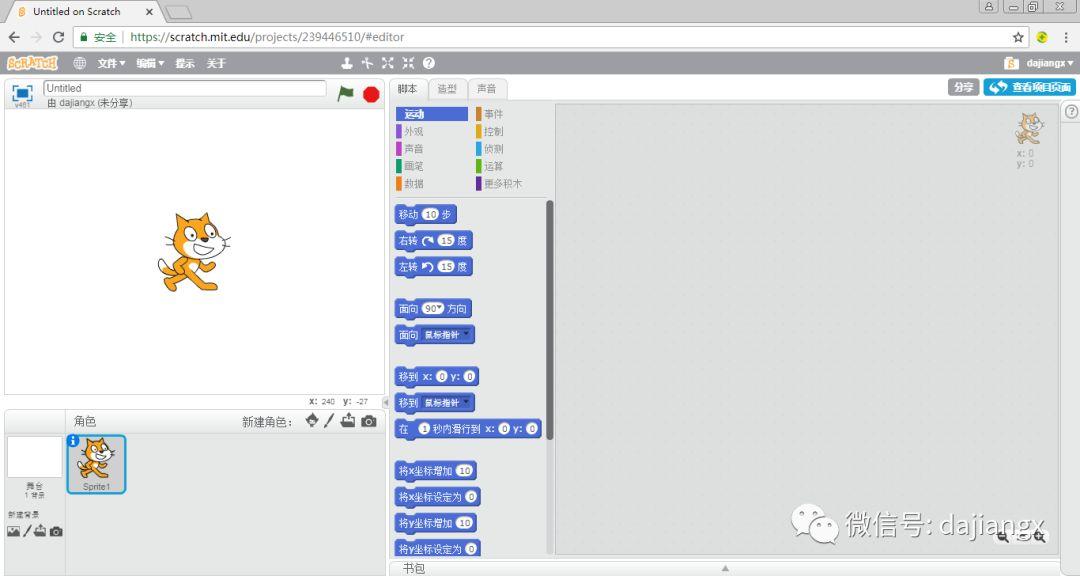The image size is (1080, 576).
Task: Click the 15 field in the 右转 block
Action: [447, 240]
